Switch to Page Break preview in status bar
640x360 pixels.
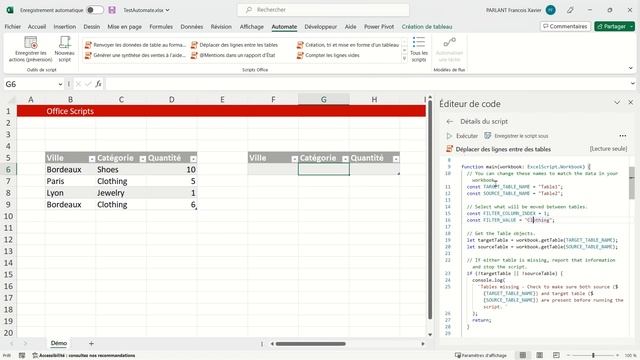coord(556,355)
